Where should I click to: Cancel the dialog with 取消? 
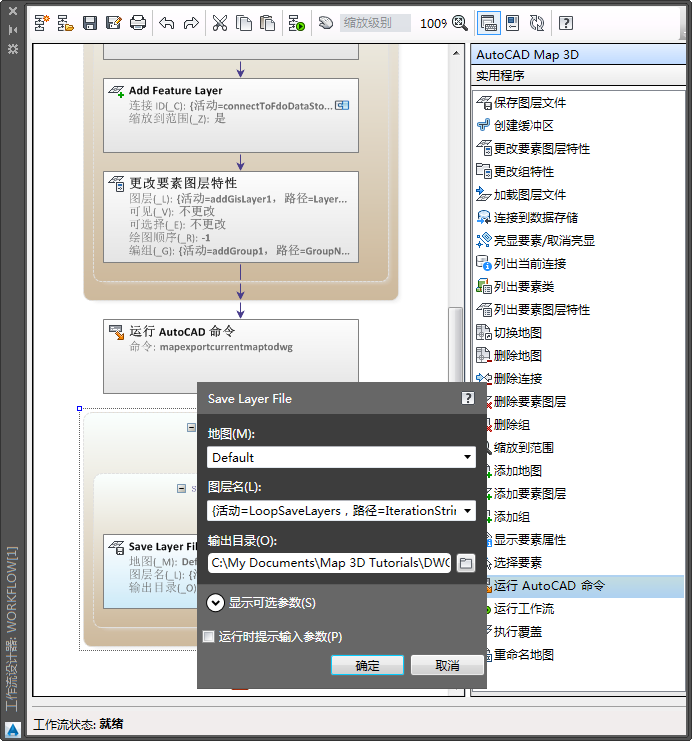(447, 665)
